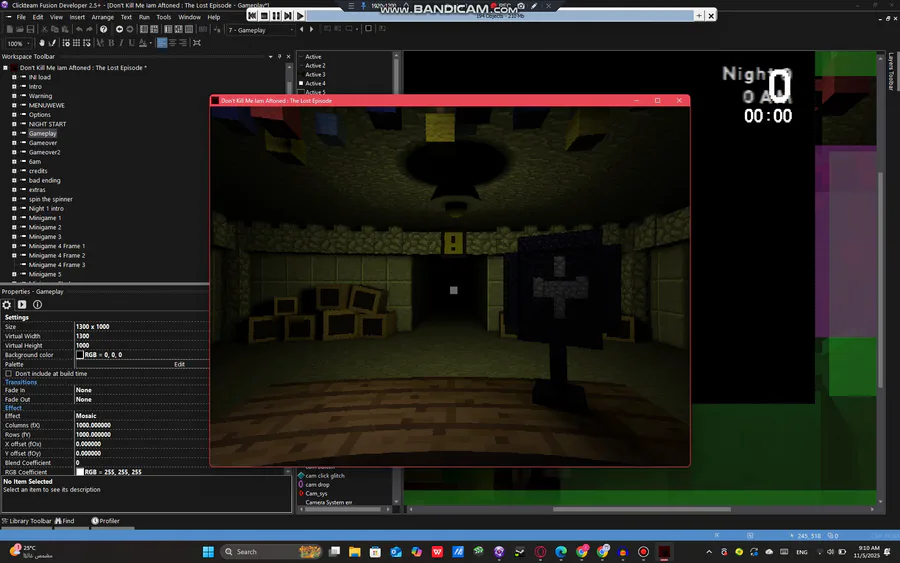Open the Tools menu
Image resolution: width=900 pixels, height=563 pixels.
(164, 17)
